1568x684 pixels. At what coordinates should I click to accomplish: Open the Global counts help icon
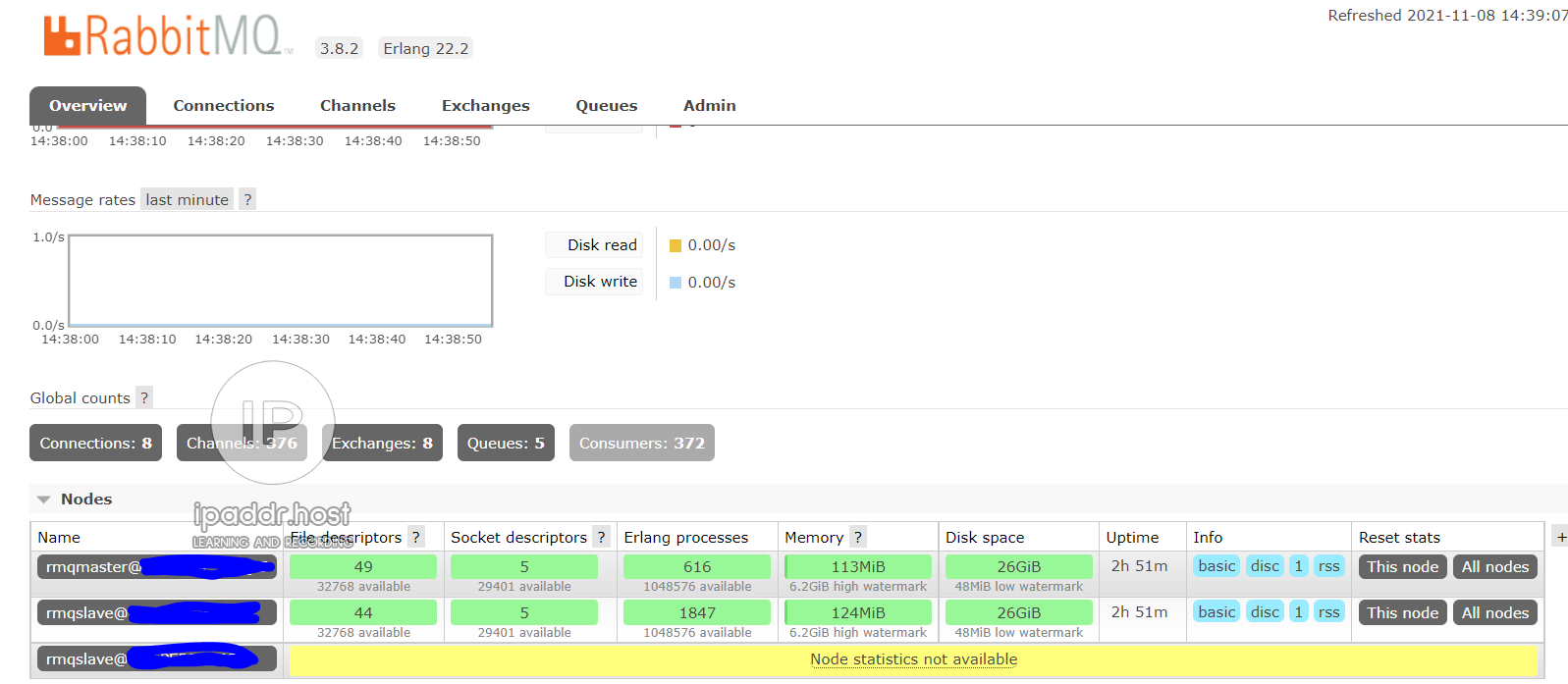[144, 397]
